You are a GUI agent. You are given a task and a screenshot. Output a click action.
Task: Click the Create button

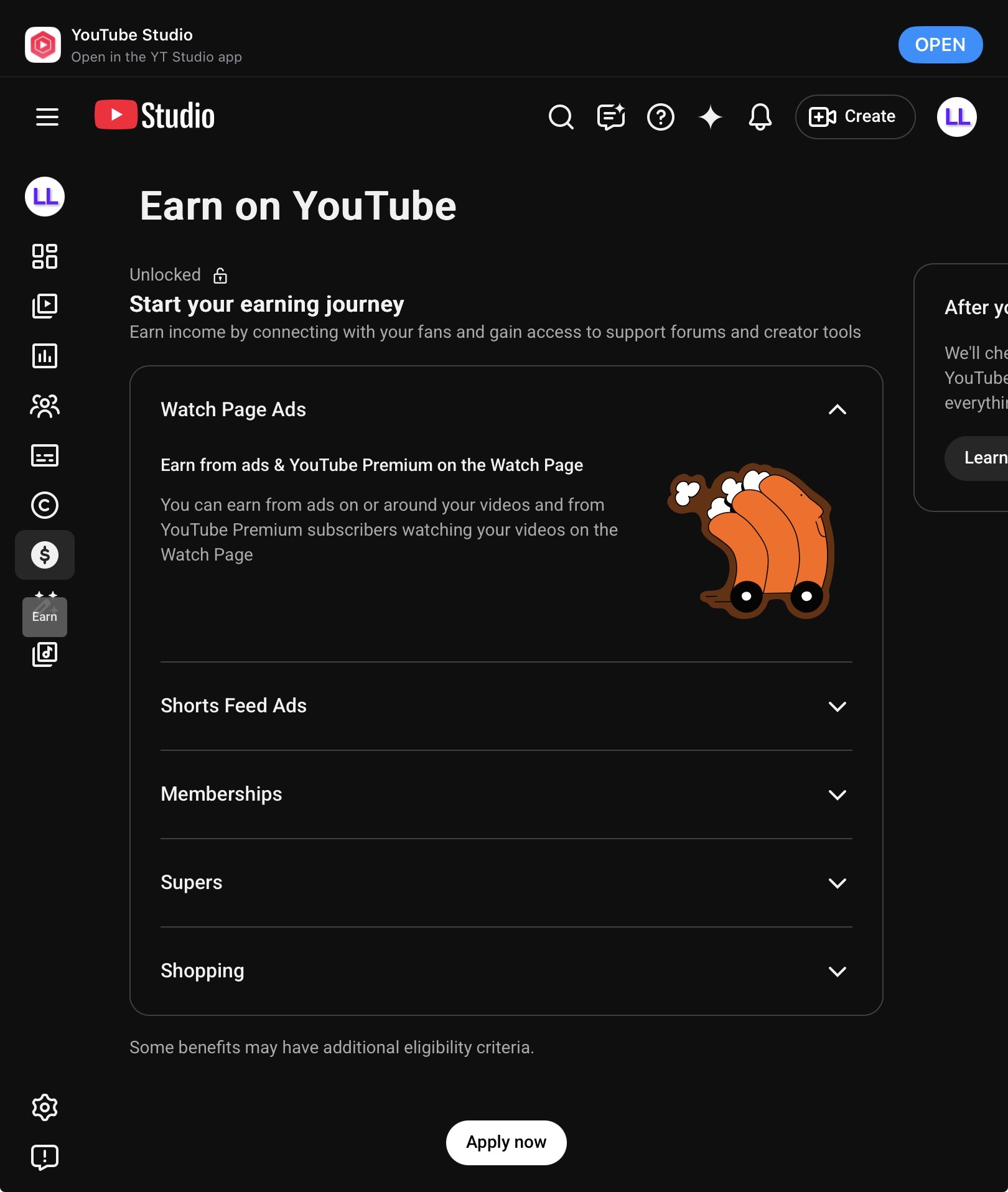(x=855, y=116)
